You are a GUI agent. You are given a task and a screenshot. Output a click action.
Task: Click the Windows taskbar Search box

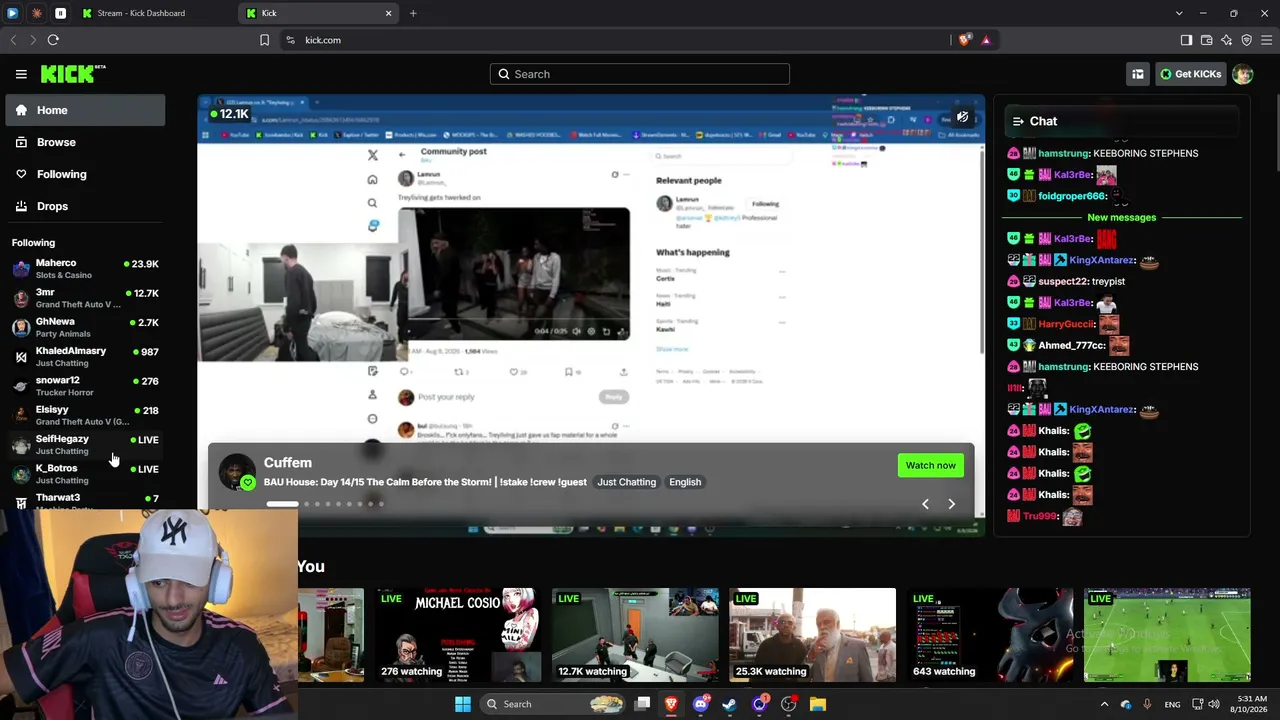pos(555,704)
